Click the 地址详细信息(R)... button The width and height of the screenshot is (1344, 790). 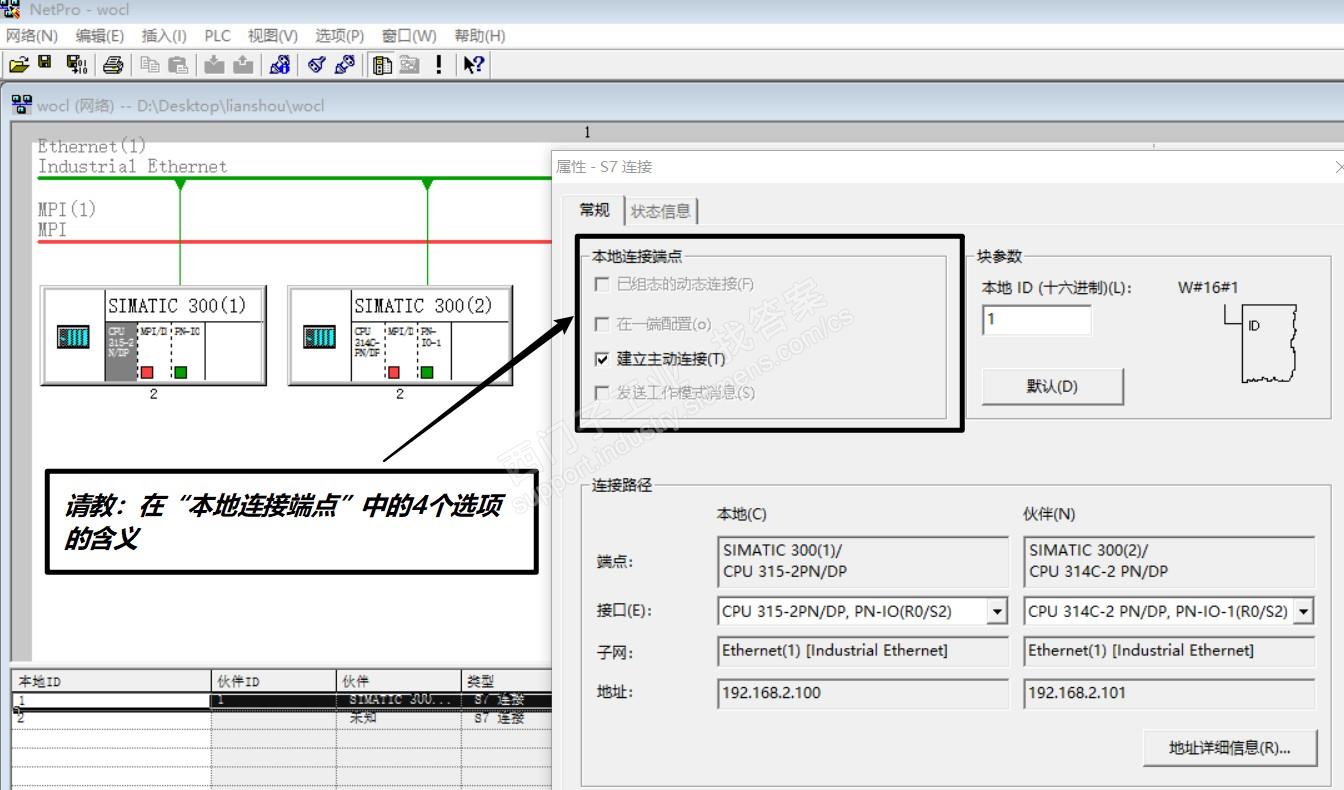(x=1230, y=748)
